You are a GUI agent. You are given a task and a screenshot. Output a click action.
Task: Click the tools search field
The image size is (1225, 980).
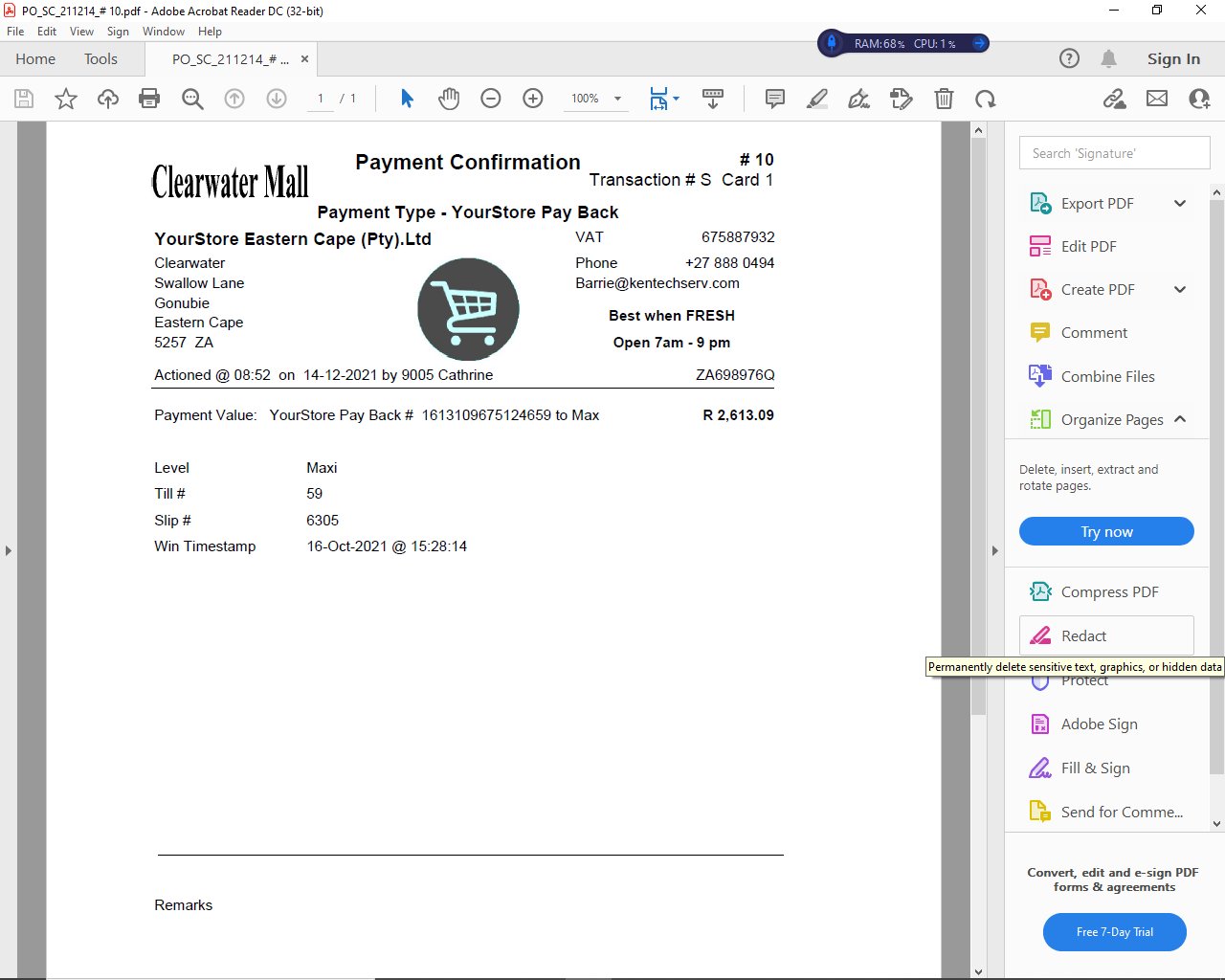[x=1114, y=153]
